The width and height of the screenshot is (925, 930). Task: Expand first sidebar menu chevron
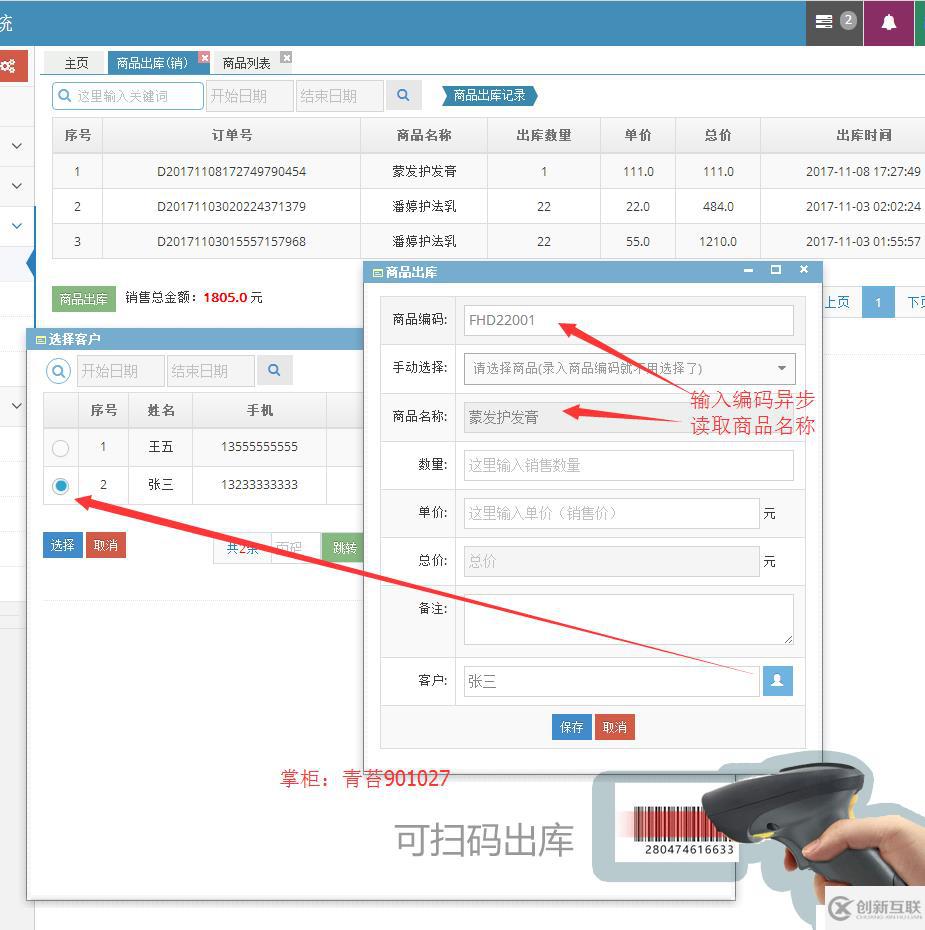[x=17, y=145]
